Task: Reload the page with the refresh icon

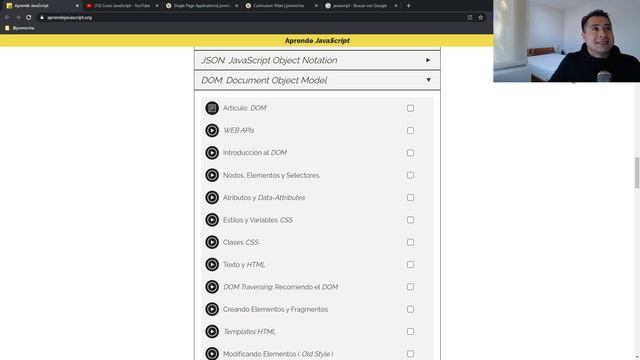Action: pos(29,18)
